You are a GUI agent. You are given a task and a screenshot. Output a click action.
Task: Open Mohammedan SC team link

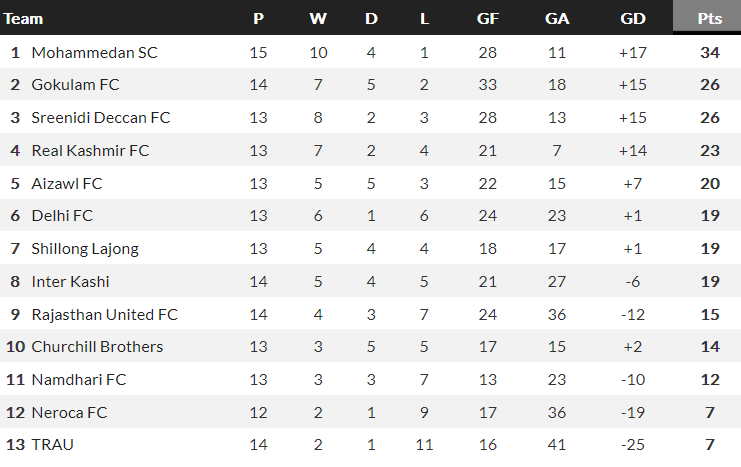tap(94, 52)
